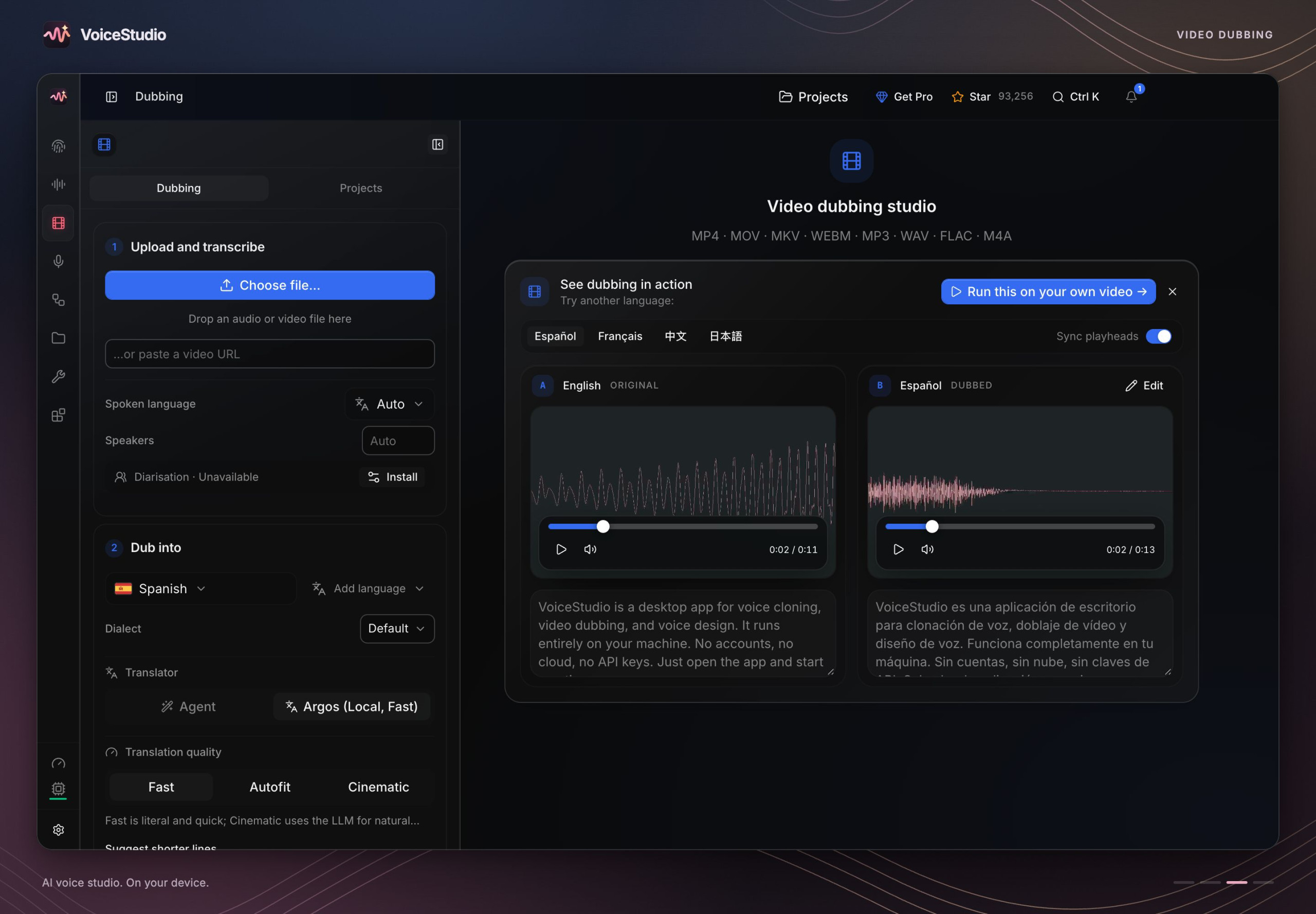Select Argos (Local, Fast) translator
1316x914 pixels.
click(352, 707)
